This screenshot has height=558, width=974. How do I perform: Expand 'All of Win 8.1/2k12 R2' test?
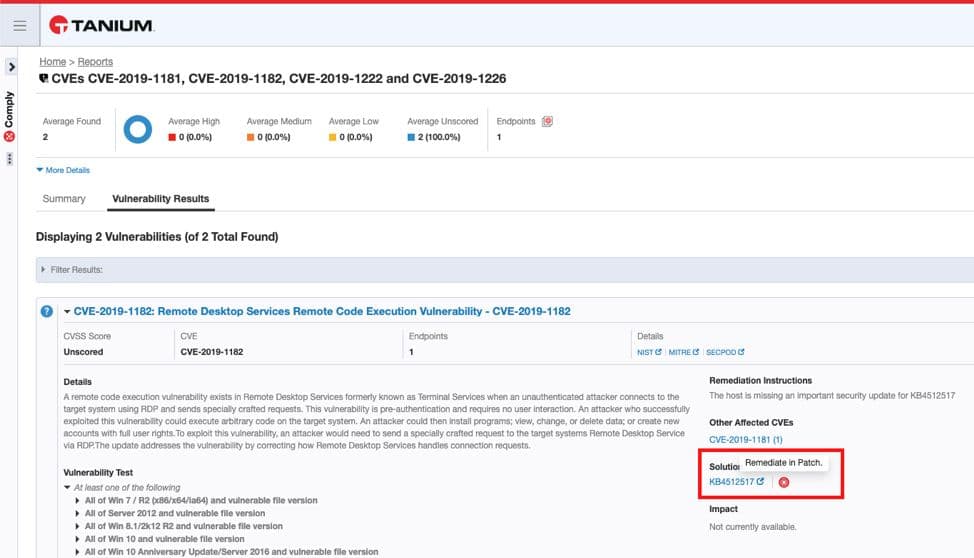pos(77,526)
